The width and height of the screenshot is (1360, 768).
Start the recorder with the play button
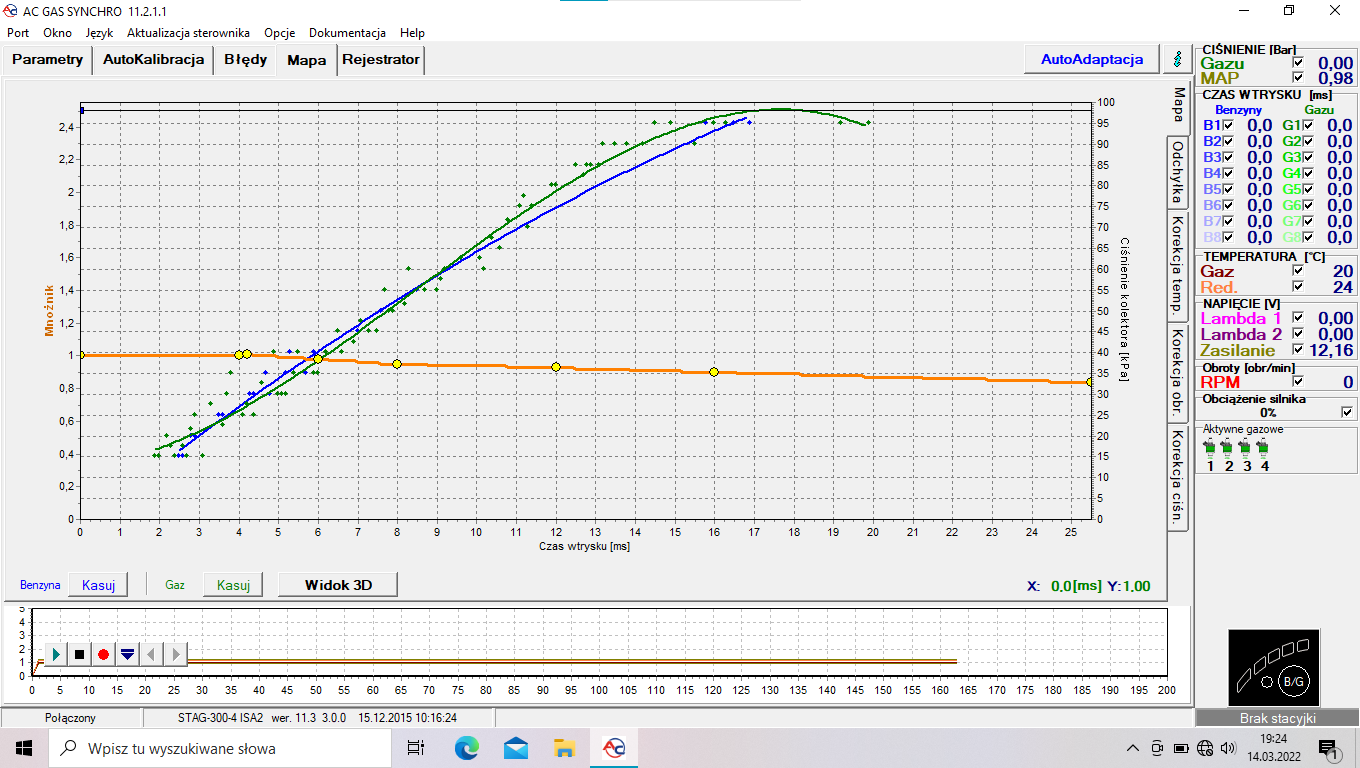55,654
